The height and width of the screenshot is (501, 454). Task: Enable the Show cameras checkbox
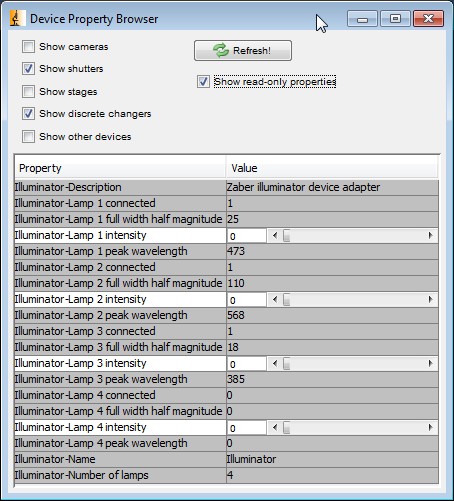(28, 47)
